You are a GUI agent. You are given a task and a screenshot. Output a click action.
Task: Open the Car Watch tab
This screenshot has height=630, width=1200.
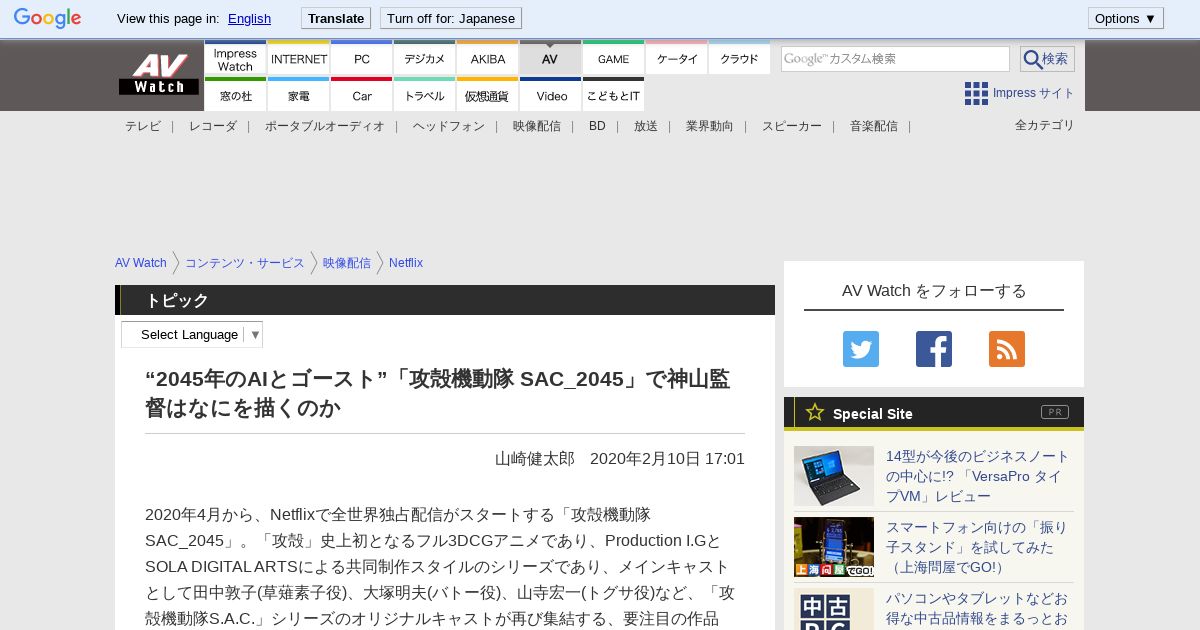pyautogui.click(x=361, y=95)
